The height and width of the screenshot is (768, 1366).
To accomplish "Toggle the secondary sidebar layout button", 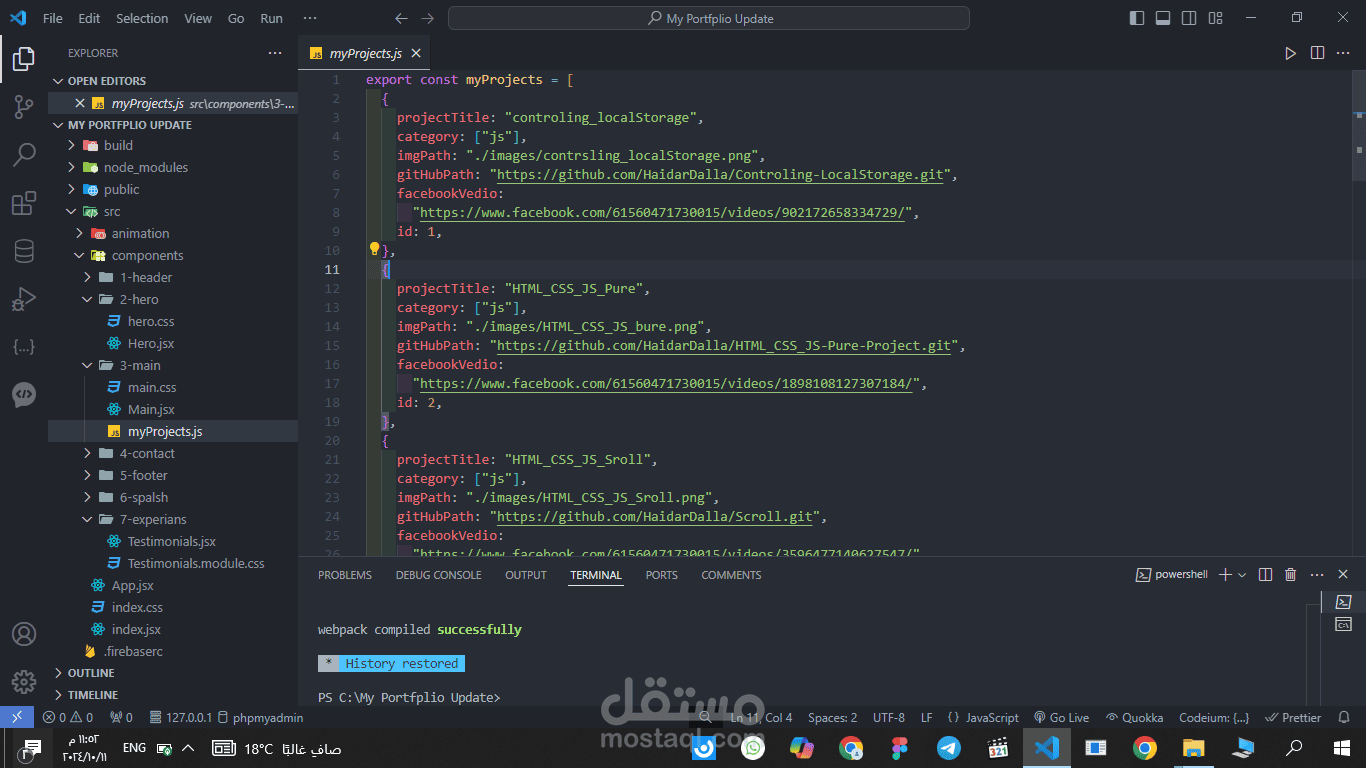I will coord(1189,18).
